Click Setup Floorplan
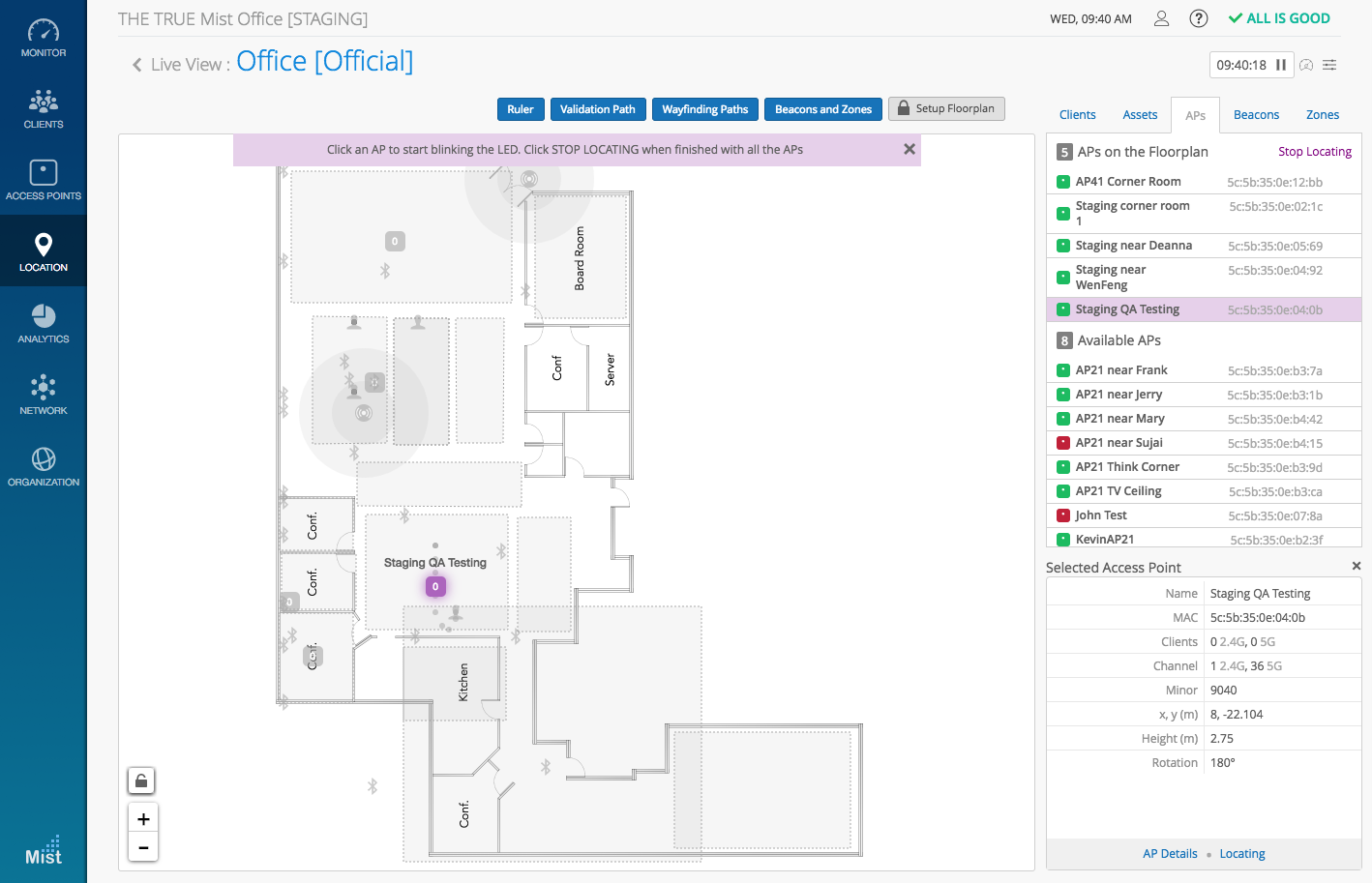Screen dimensions: 1372x883 (946, 108)
